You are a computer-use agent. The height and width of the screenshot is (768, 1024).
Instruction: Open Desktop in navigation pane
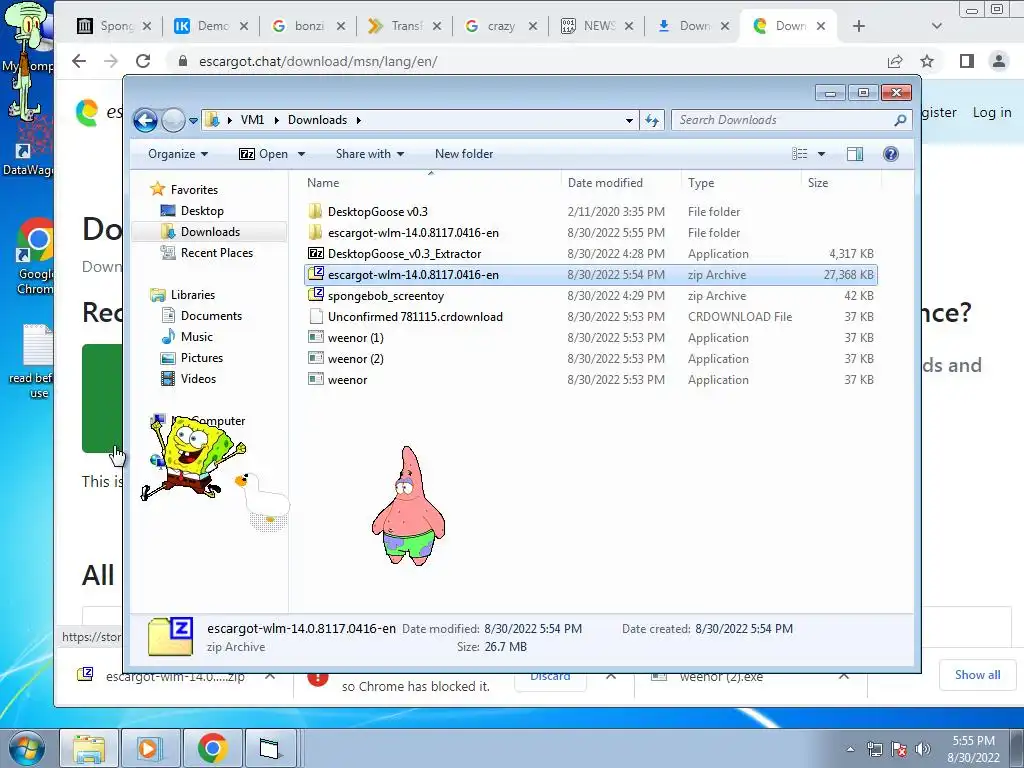click(202, 211)
